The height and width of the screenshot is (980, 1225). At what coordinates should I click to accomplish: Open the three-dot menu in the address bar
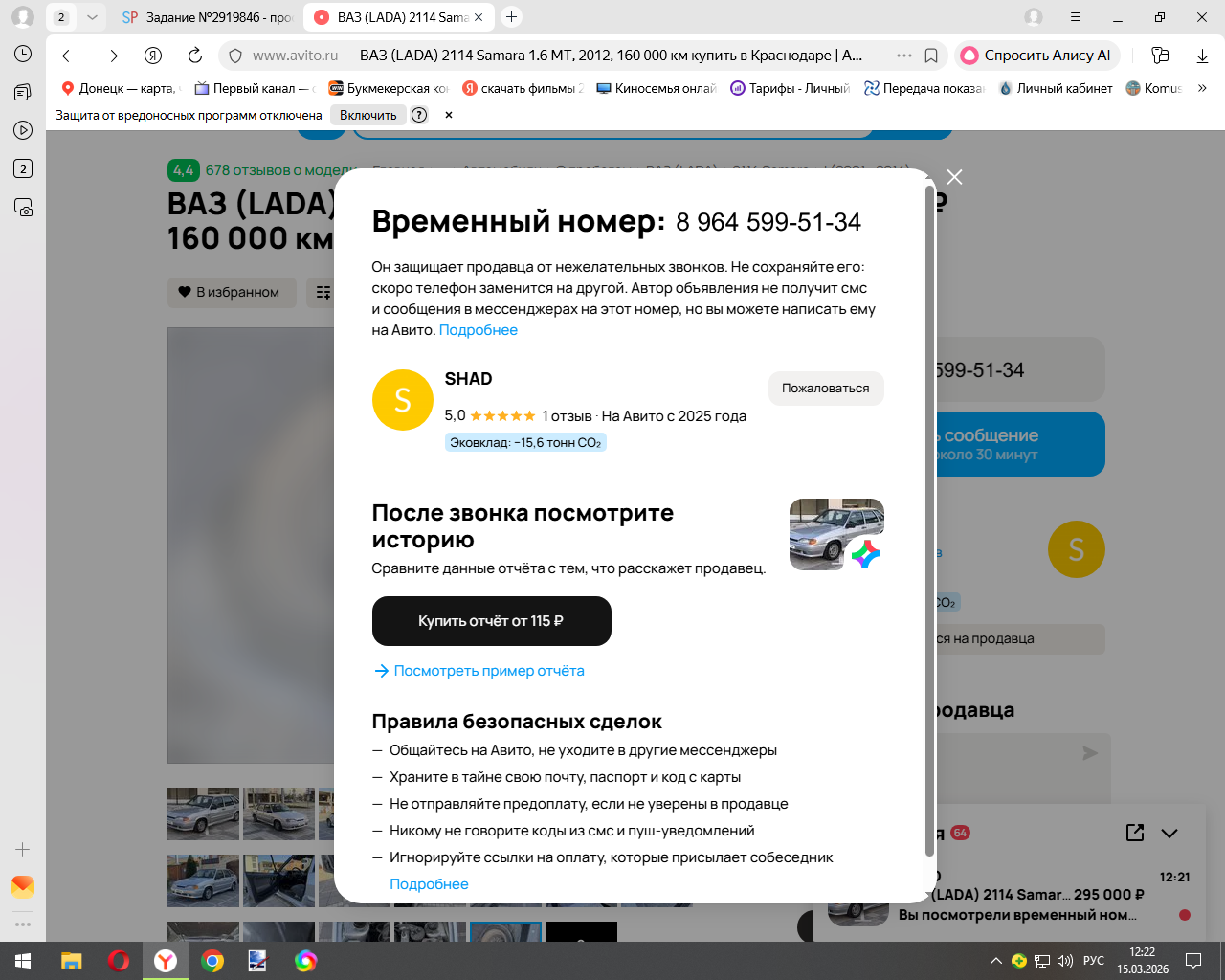[x=904, y=56]
